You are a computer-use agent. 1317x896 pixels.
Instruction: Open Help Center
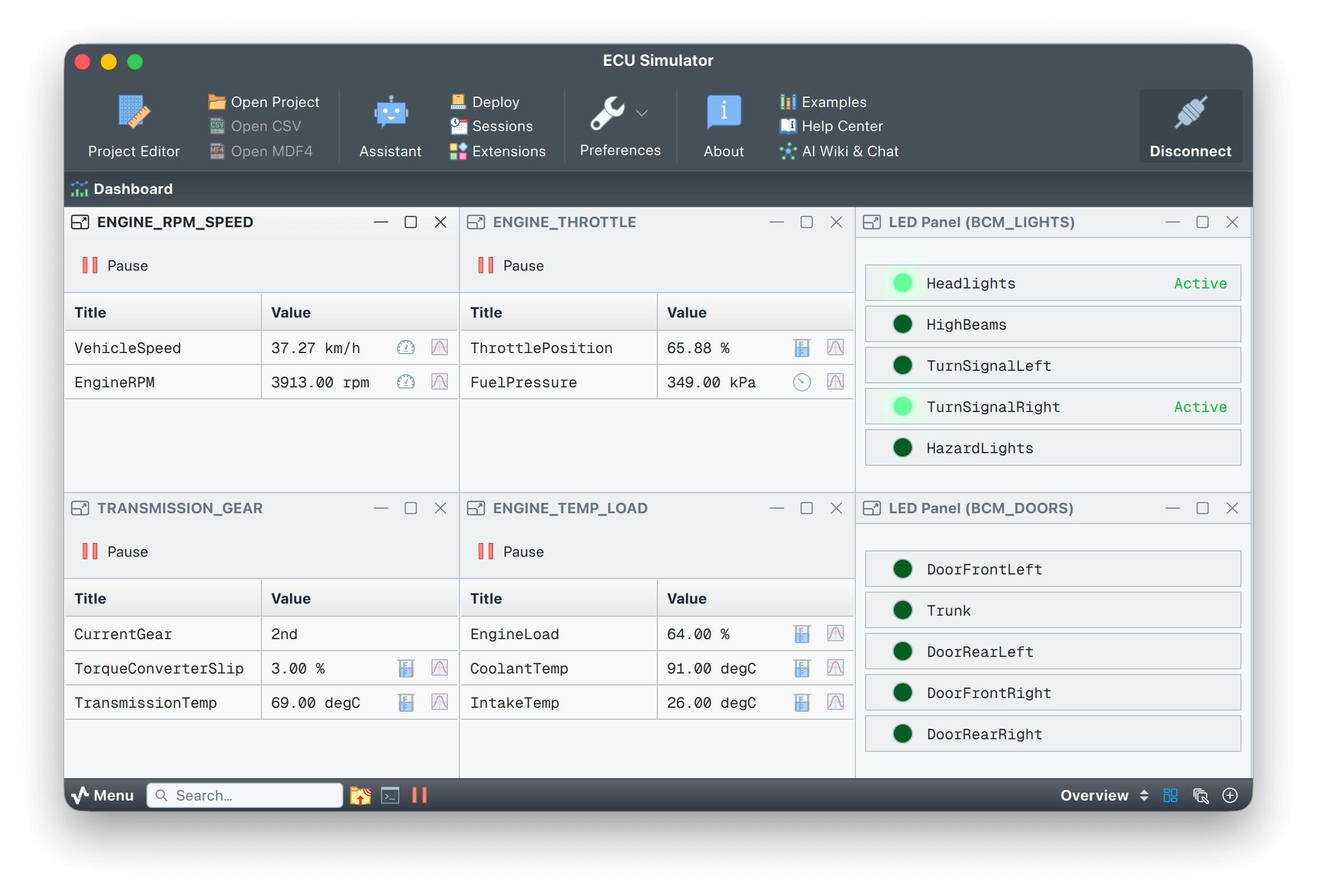(x=831, y=126)
